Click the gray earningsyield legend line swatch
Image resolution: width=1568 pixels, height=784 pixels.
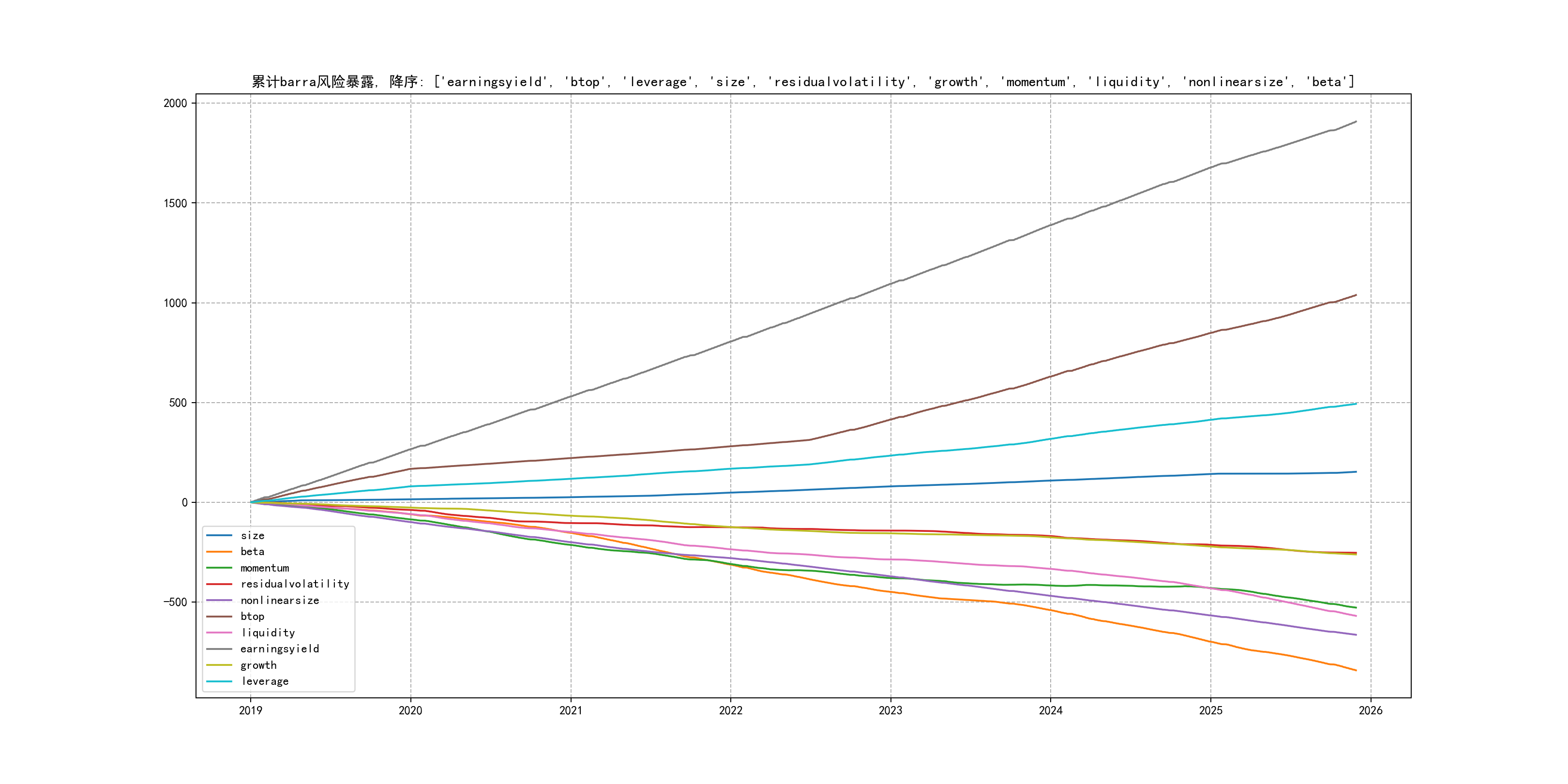click(x=219, y=649)
